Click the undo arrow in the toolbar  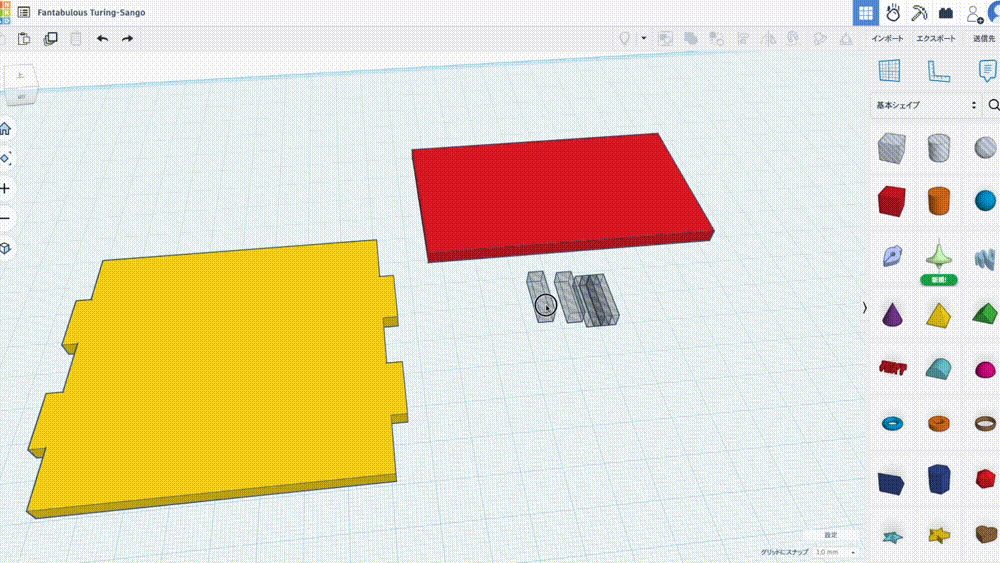pos(102,38)
